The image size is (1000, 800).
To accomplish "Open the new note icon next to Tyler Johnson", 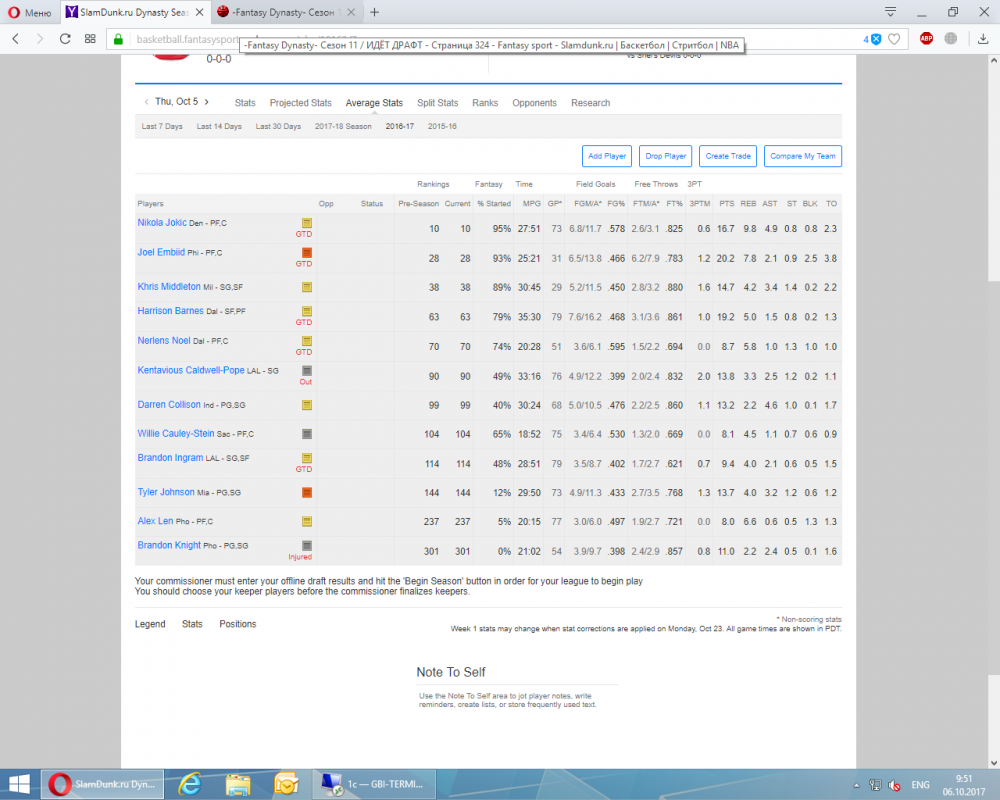I will click(x=306, y=491).
